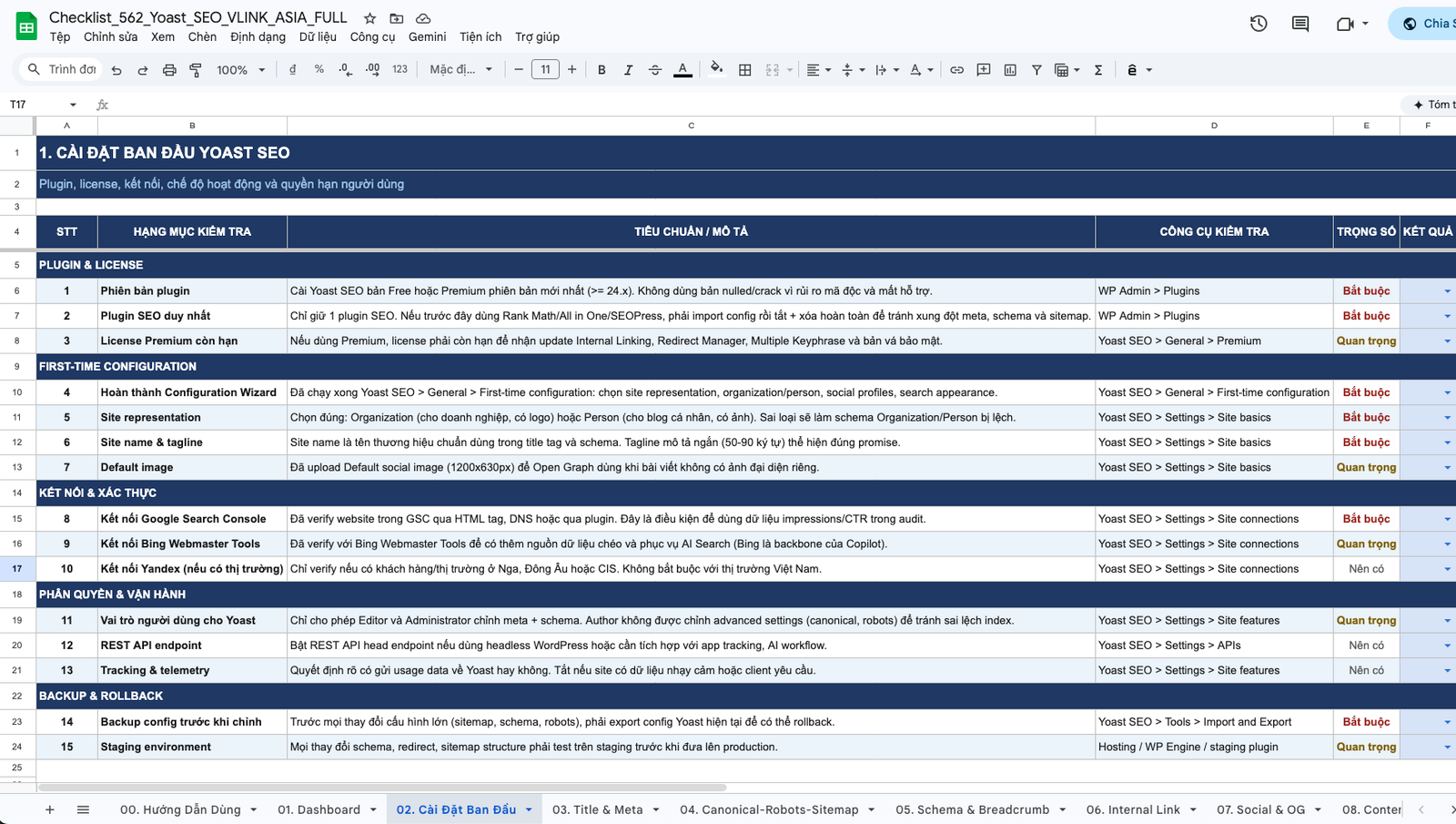This screenshot has height=824, width=1456.
Task: Toggle italic formatting
Action: (x=628, y=69)
